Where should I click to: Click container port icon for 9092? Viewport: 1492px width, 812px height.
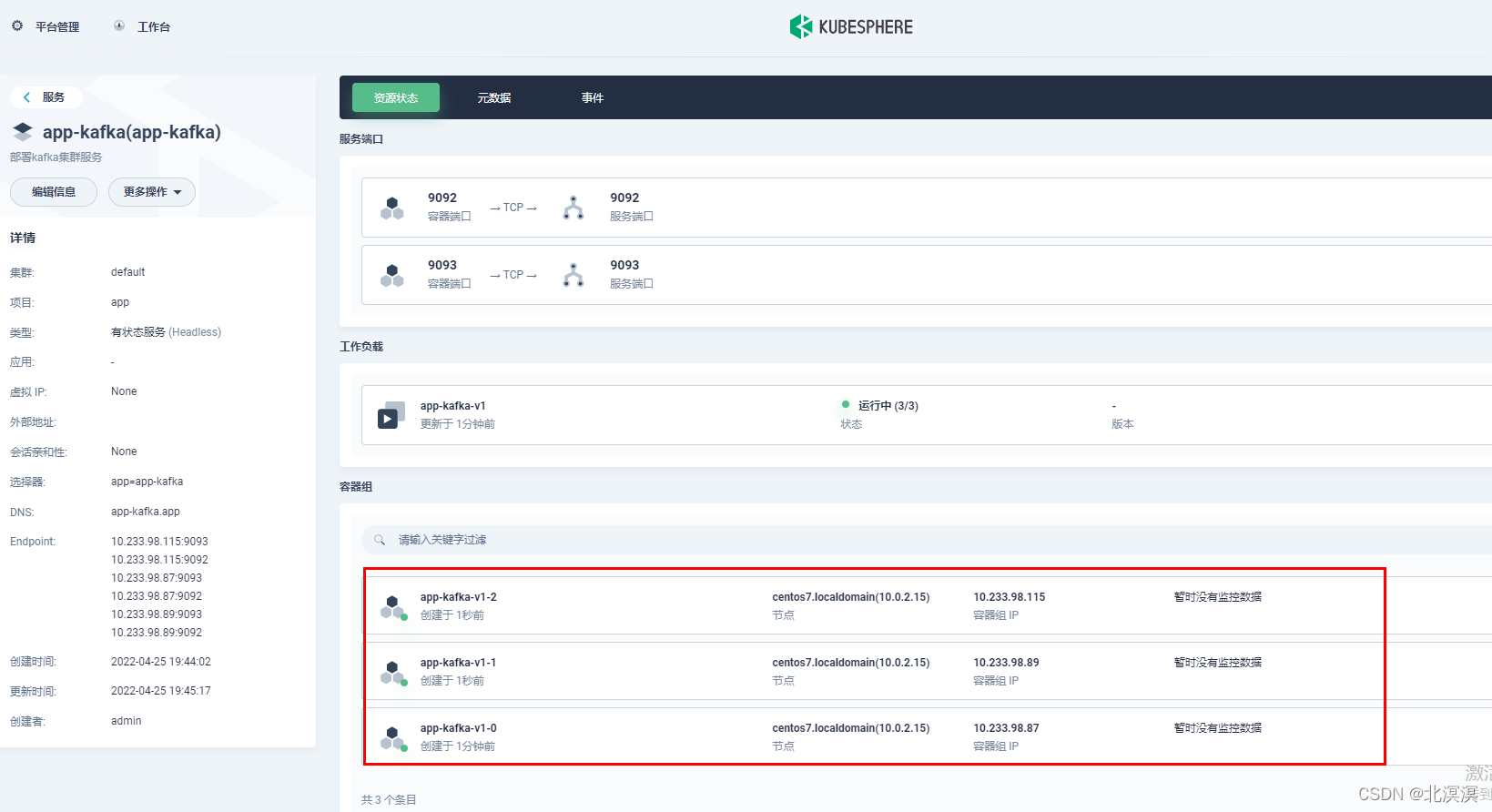click(x=392, y=208)
